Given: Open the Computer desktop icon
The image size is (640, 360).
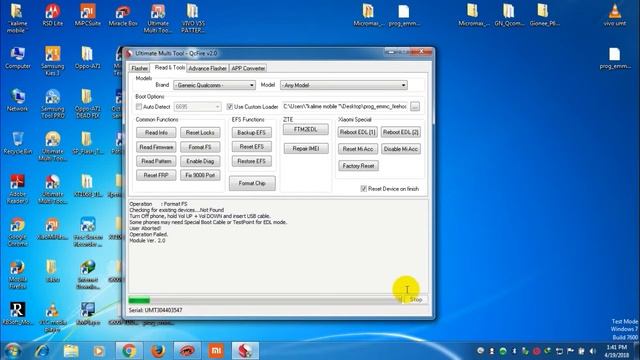Looking at the screenshot, I should [x=18, y=58].
